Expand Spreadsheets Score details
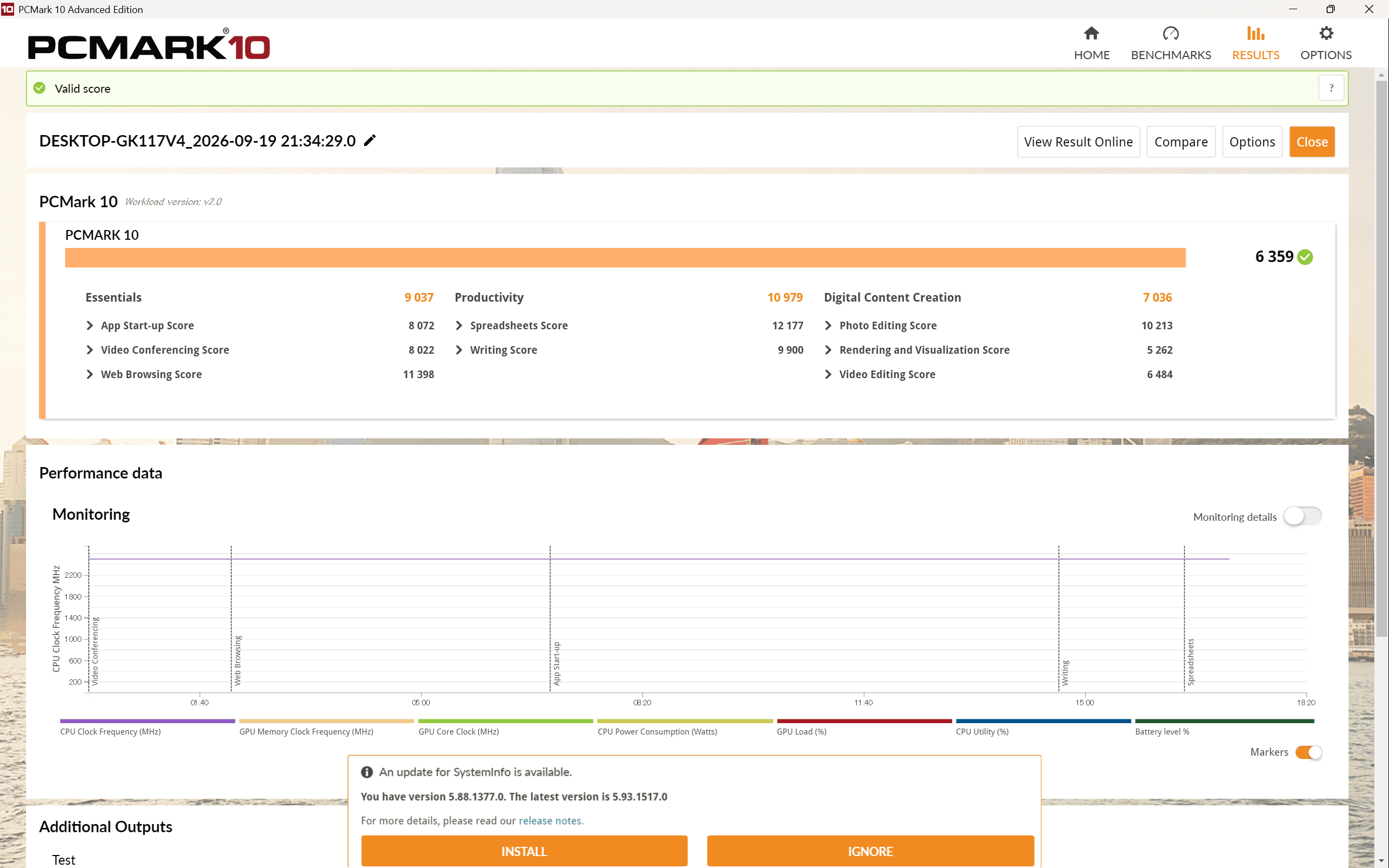 click(x=458, y=325)
